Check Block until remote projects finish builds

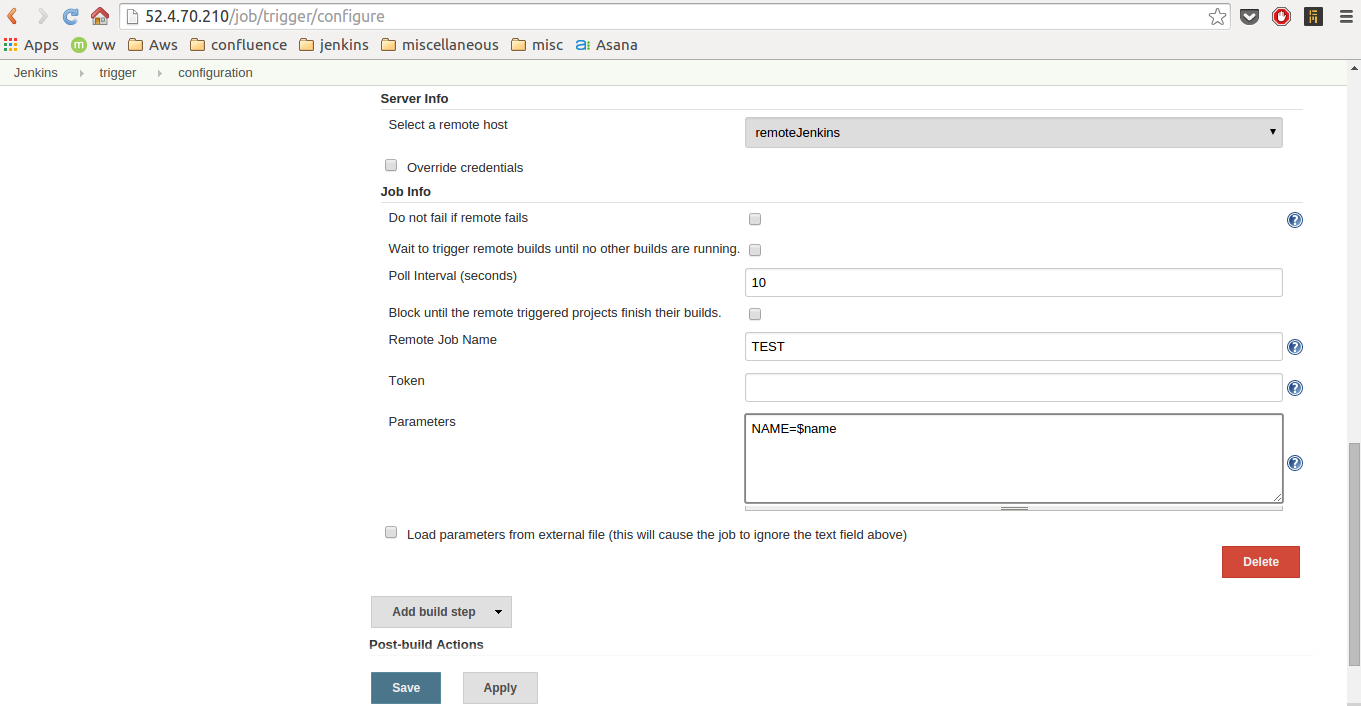755,314
